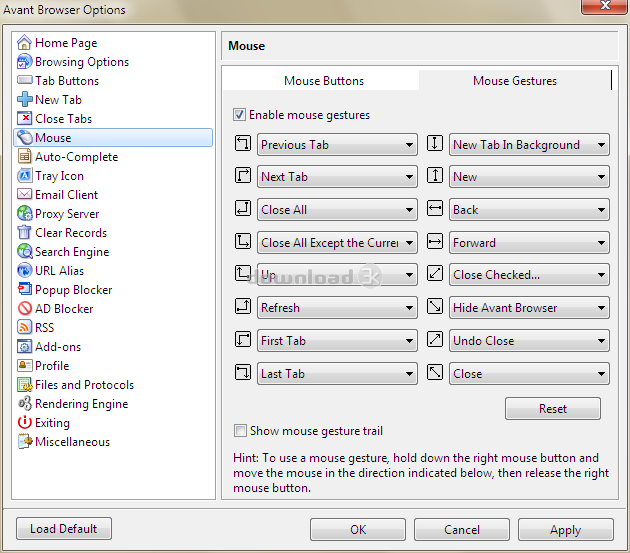This screenshot has width=630, height=553.
Task: Click the AD Blocker icon in sidebar
Action: pos(25,309)
